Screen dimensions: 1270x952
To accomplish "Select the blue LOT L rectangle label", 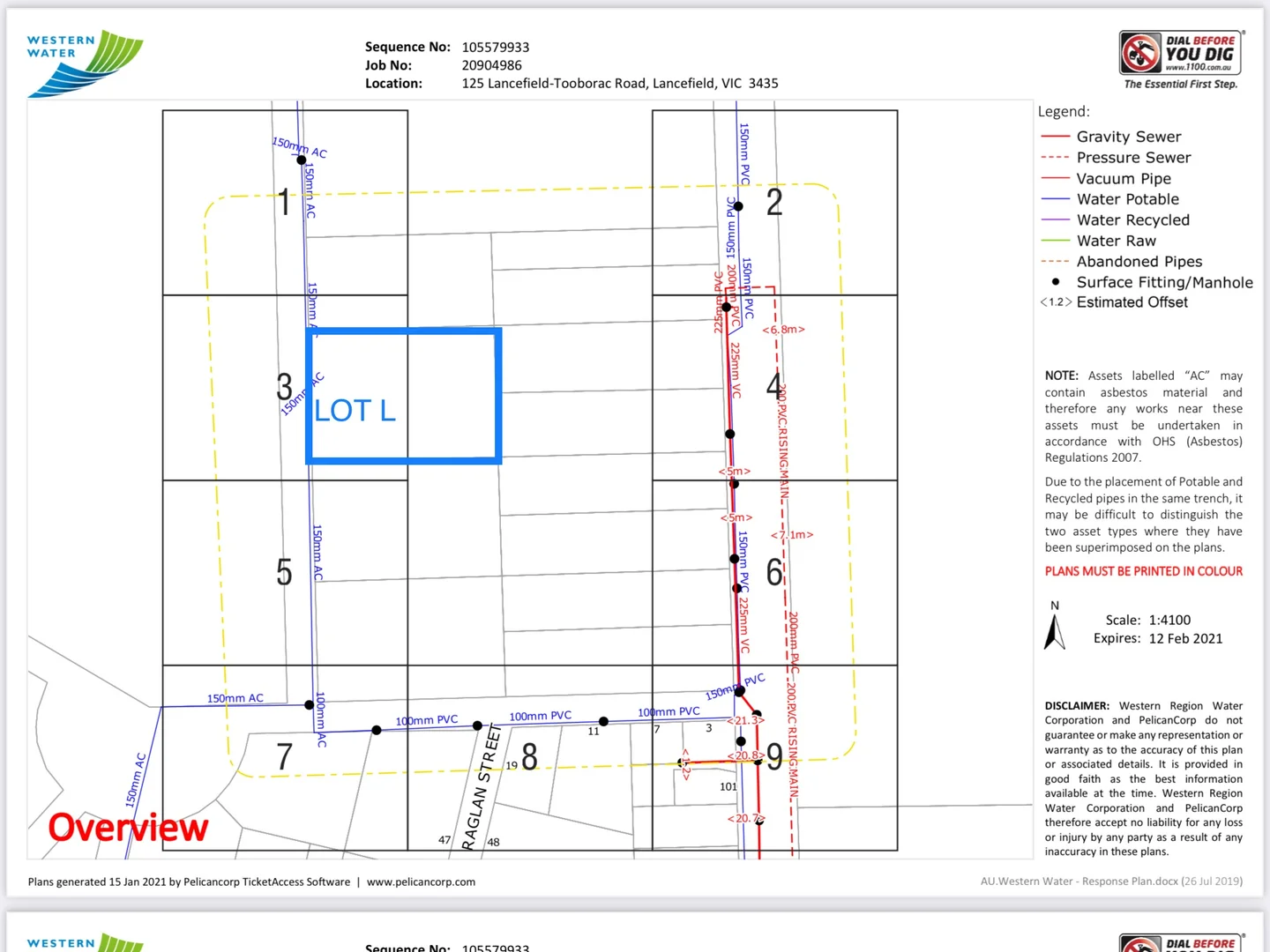I will (355, 411).
